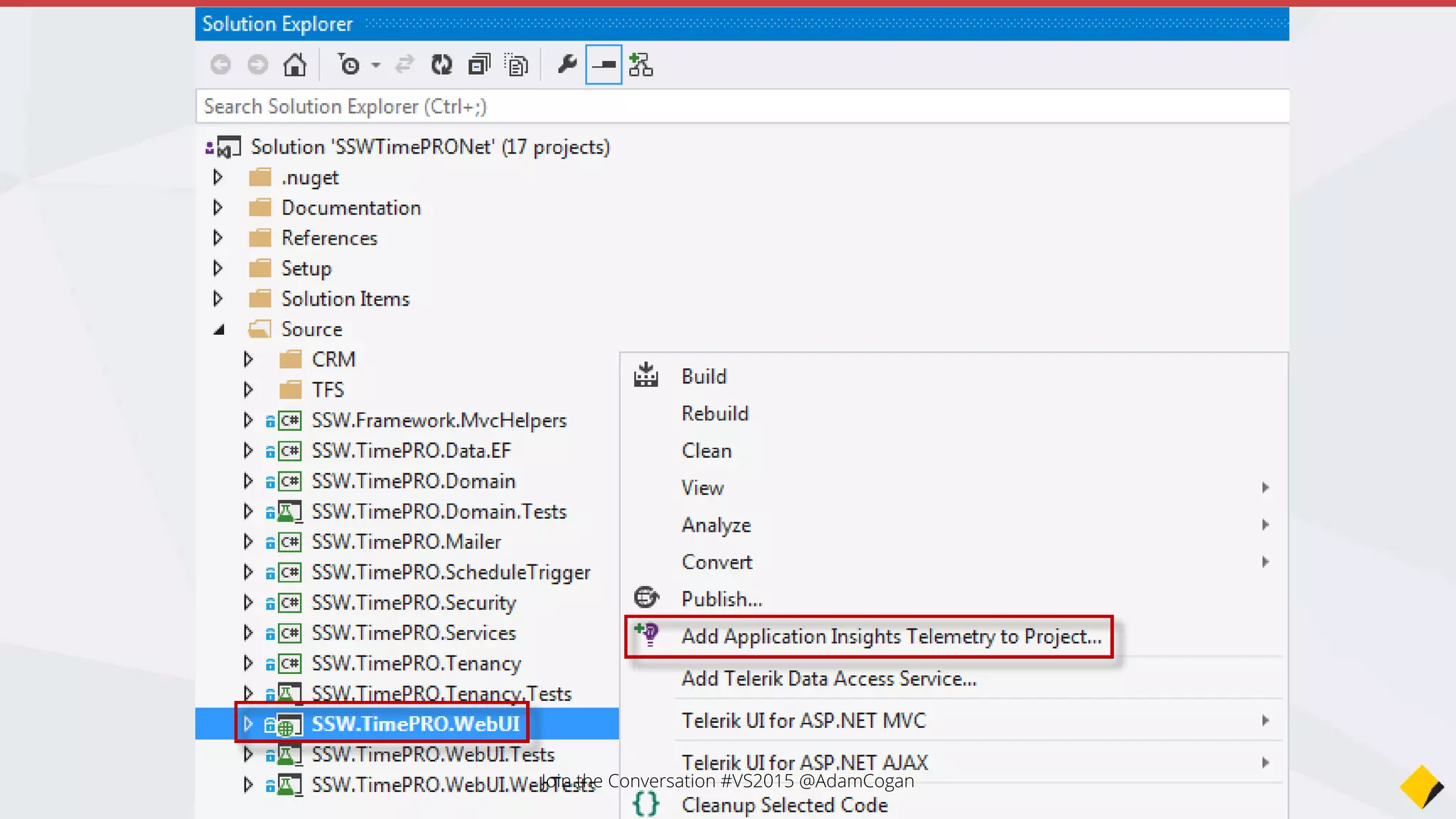The width and height of the screenshot is (1456, 819).
Task: Click the Pending Changes Filter clock icon
Action: click(x=349, y=65)
